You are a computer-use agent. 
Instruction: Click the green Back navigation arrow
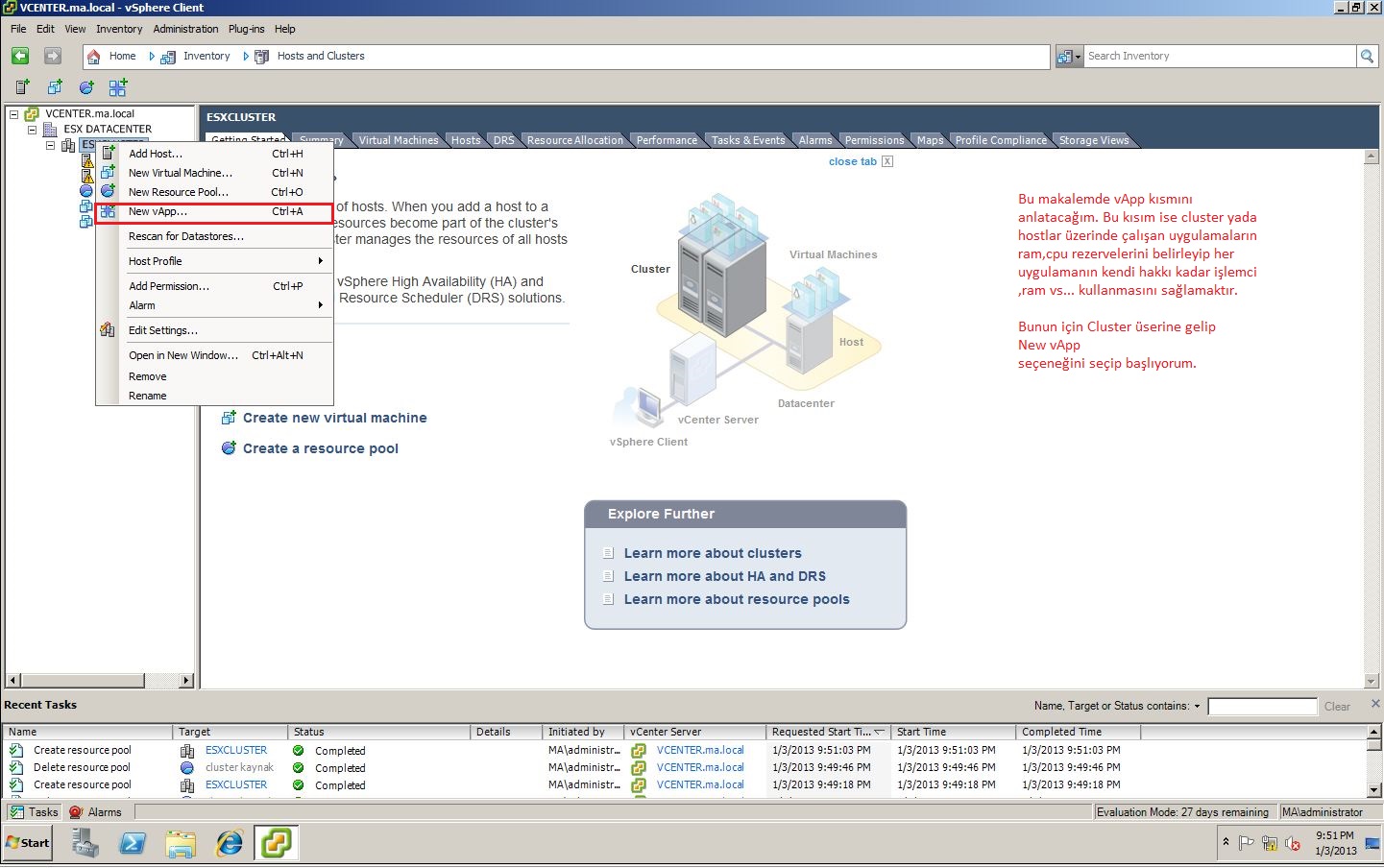click(20, 56)
